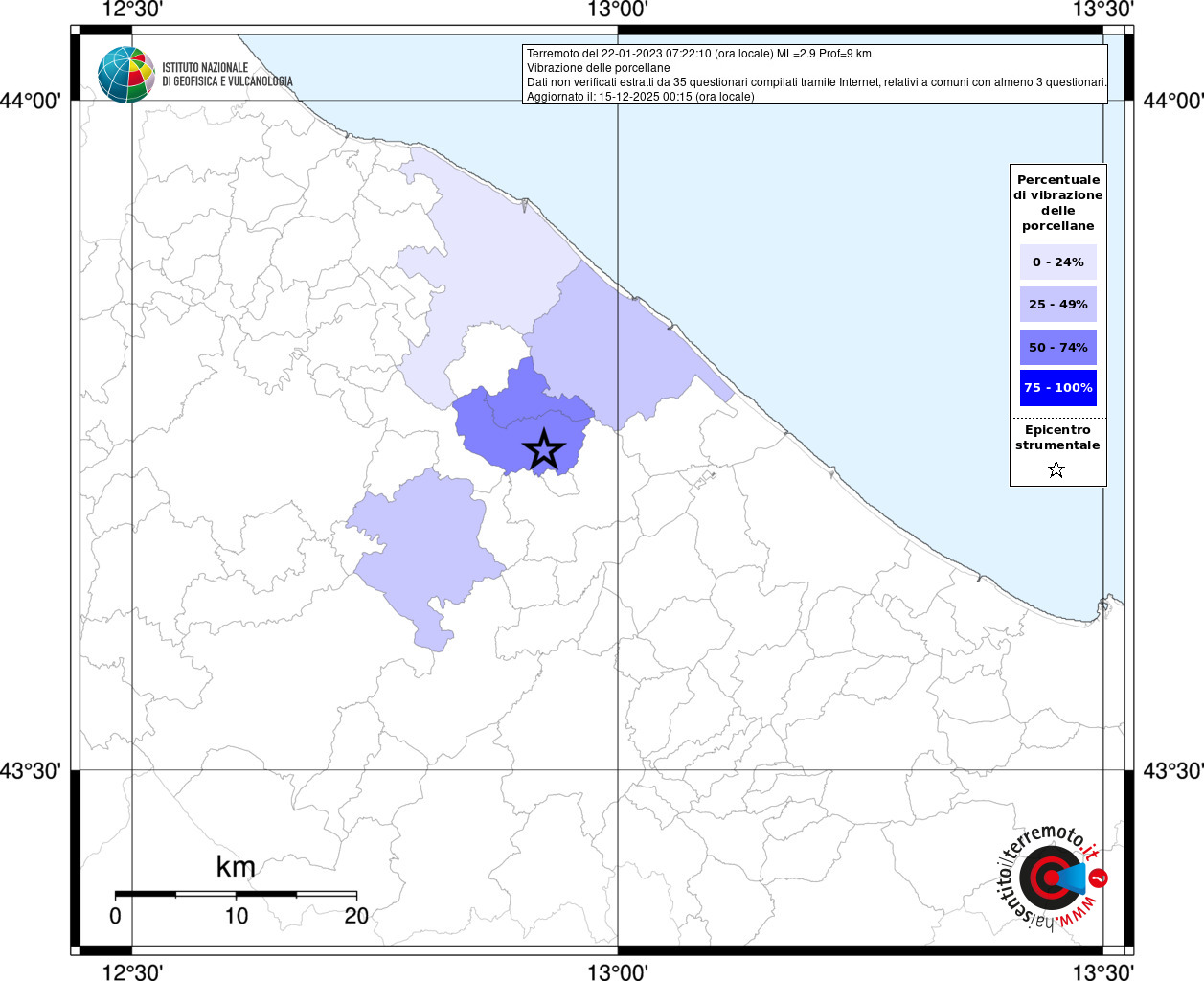Click the blue megaphone shape in the logo

point(1074,878)
